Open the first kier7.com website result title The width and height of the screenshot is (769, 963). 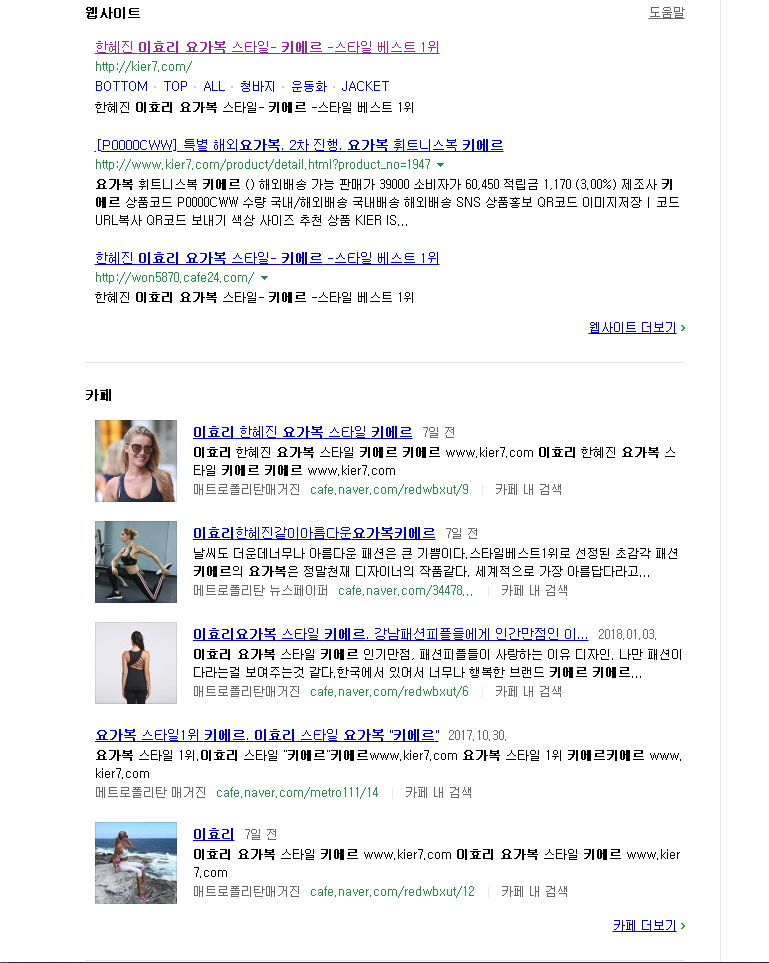[x=267, y=47]
